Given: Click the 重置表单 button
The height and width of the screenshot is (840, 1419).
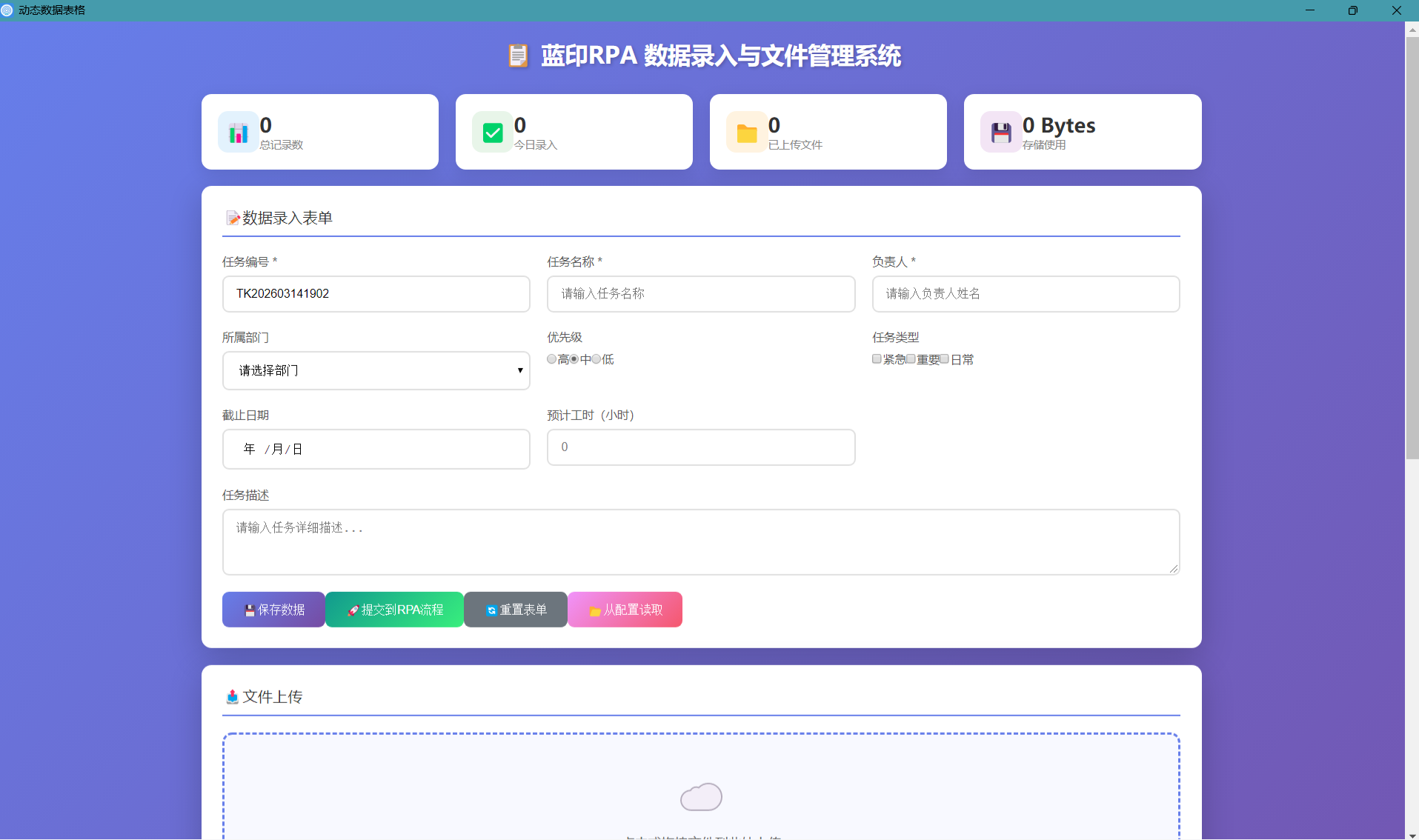Looking at the screenshot, I should [516, 610].
